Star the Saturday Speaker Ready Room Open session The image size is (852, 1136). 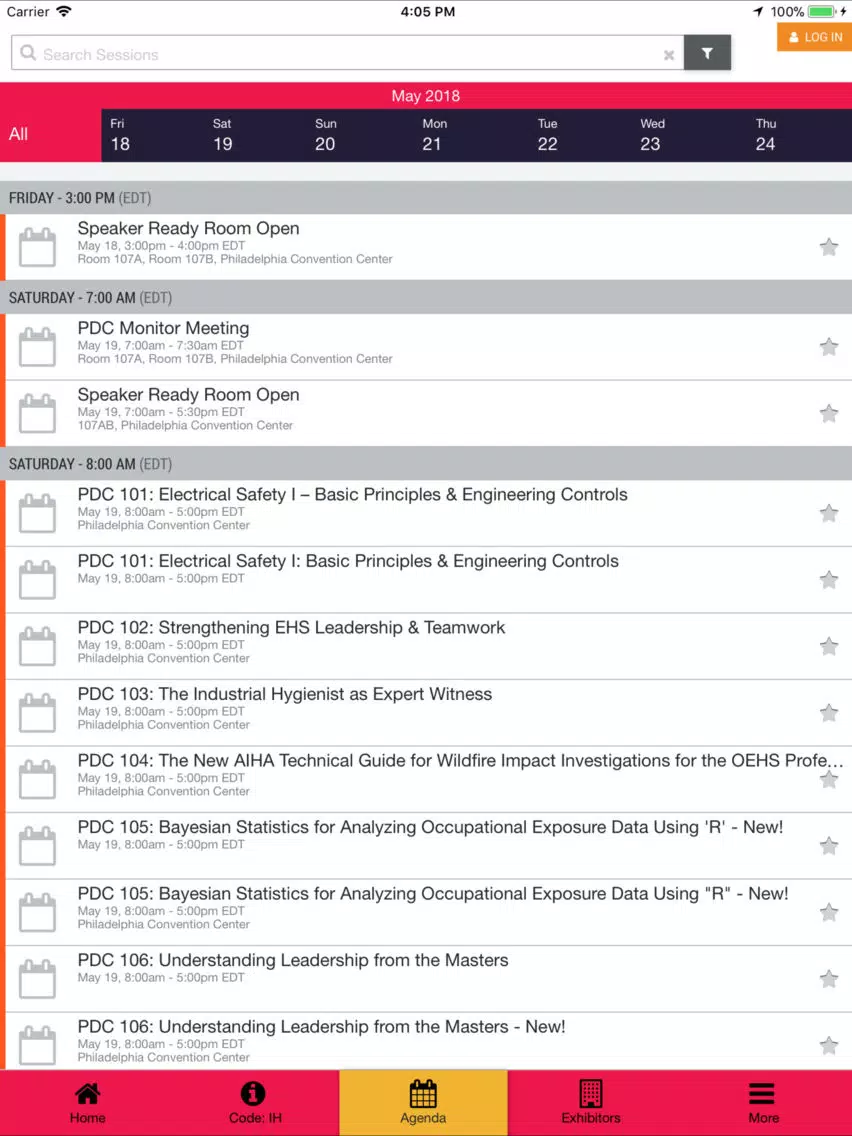(x=829, y=414)
